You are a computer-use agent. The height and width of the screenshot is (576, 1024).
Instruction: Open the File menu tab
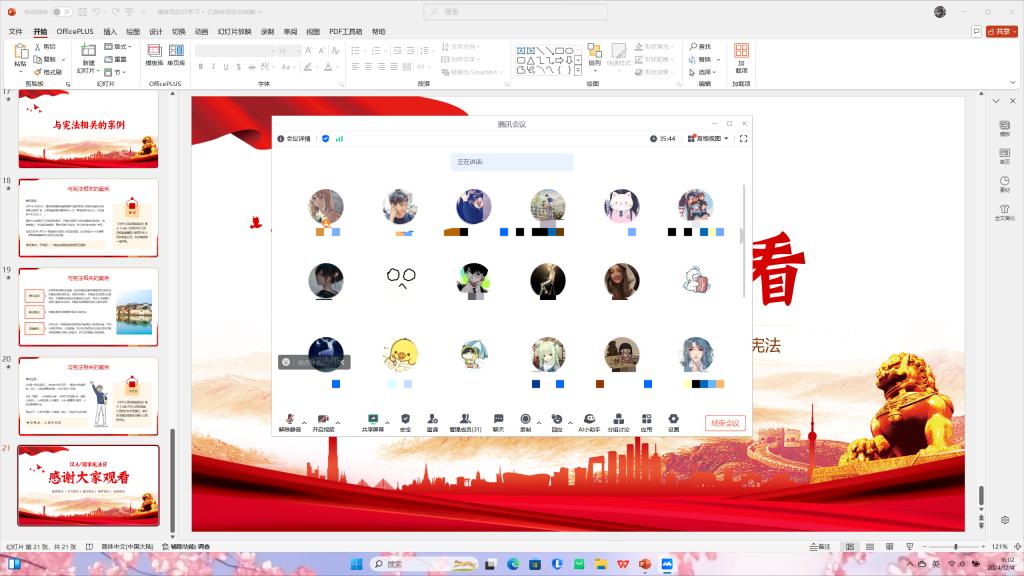(x=16, y=31)
